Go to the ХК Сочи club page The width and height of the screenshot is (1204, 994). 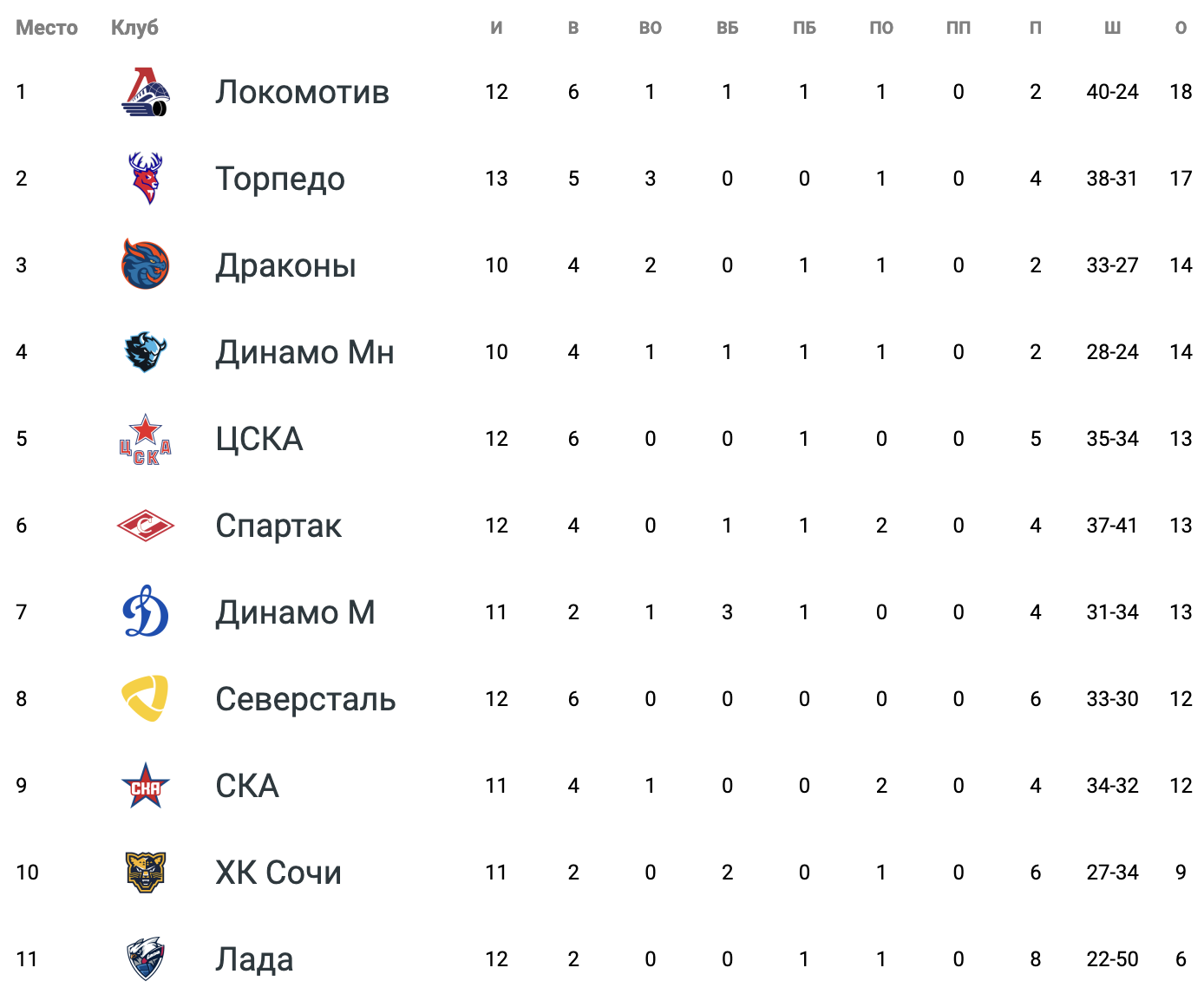click(278, 873)
